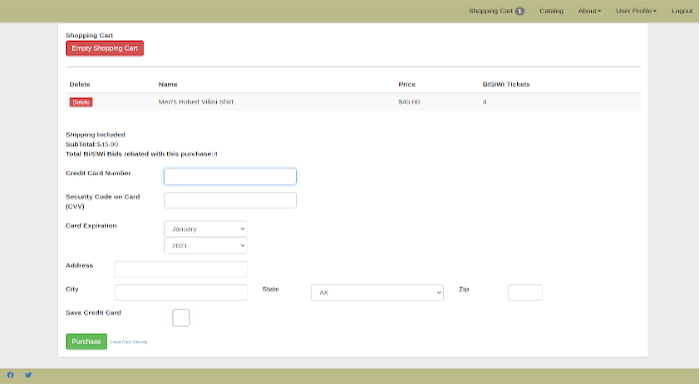Click the Men's Robert Villini Shirt name
Viewport: 700px width, 385px height.
tap(196, 102)
